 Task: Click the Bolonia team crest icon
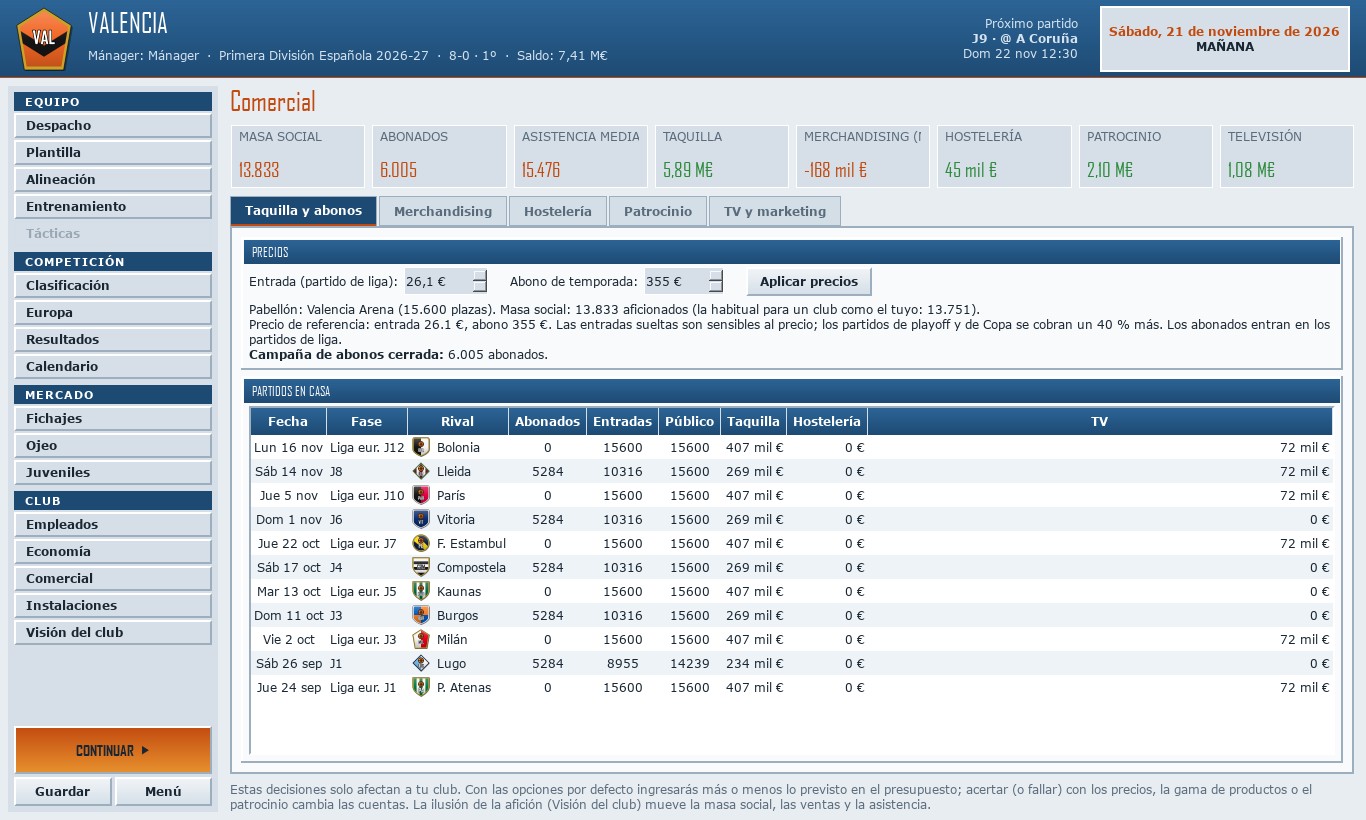click(421, 448)
